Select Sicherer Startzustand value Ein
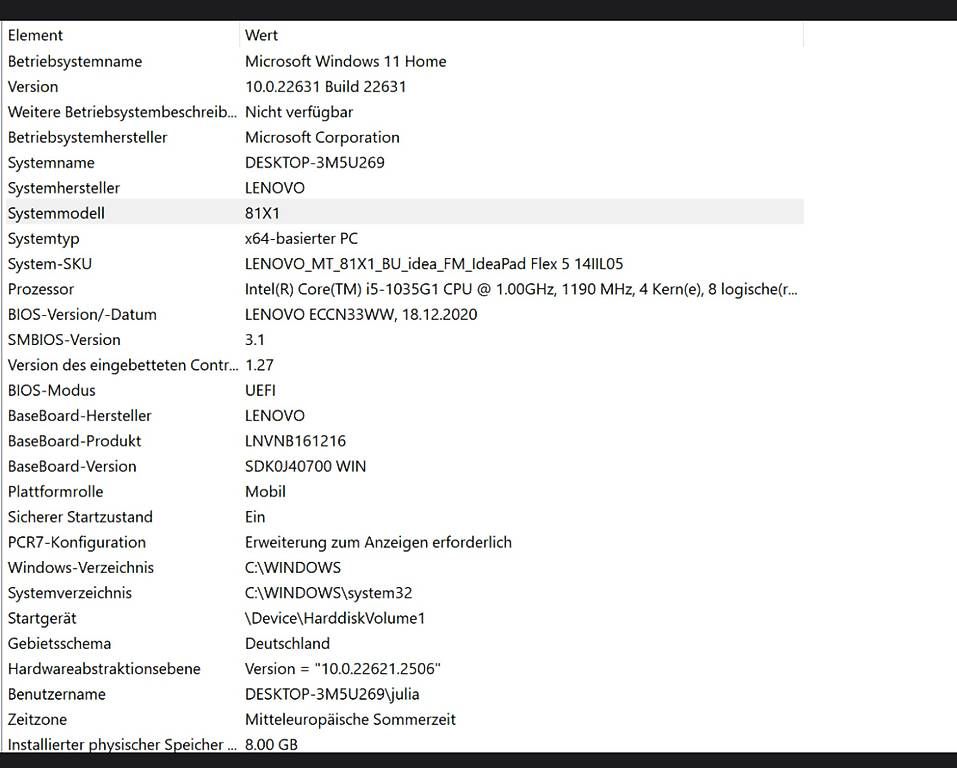 [x=255, y=518]
